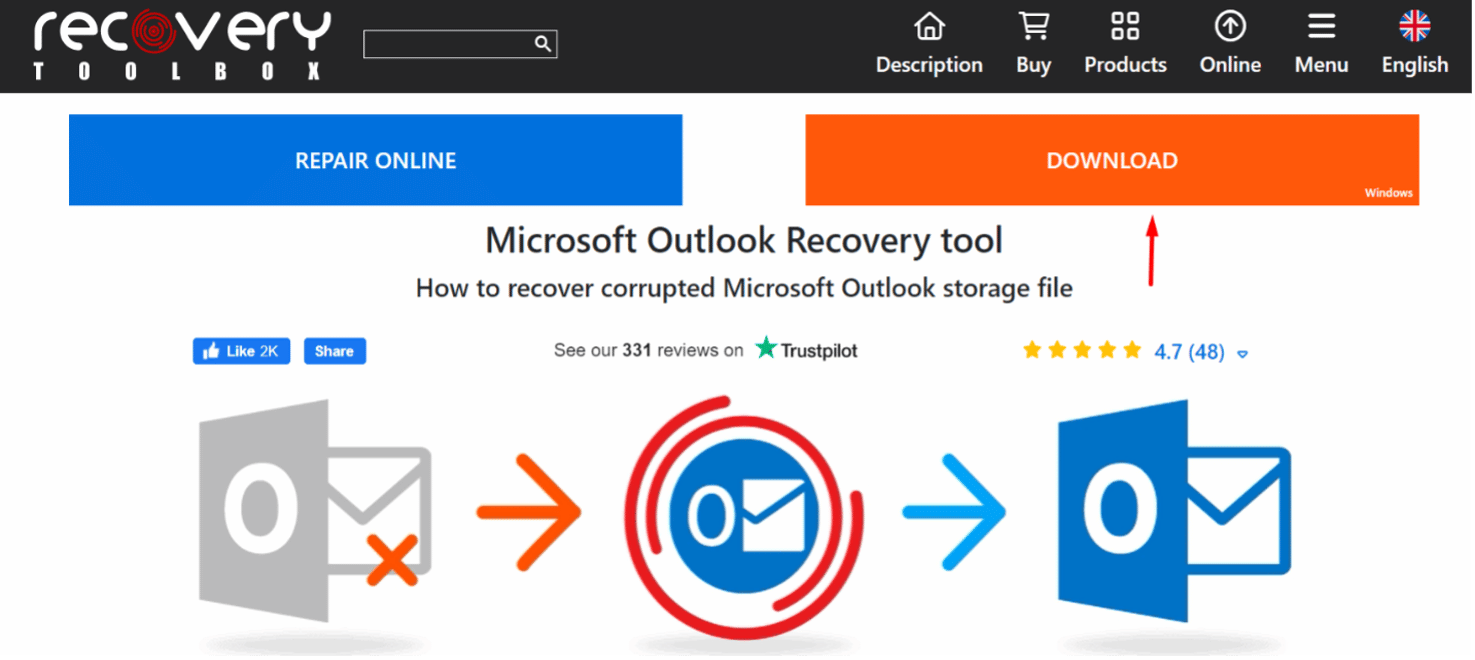Click the 'How to recover corrupted' subtitle
The image size is (1475, 660).
744,289
